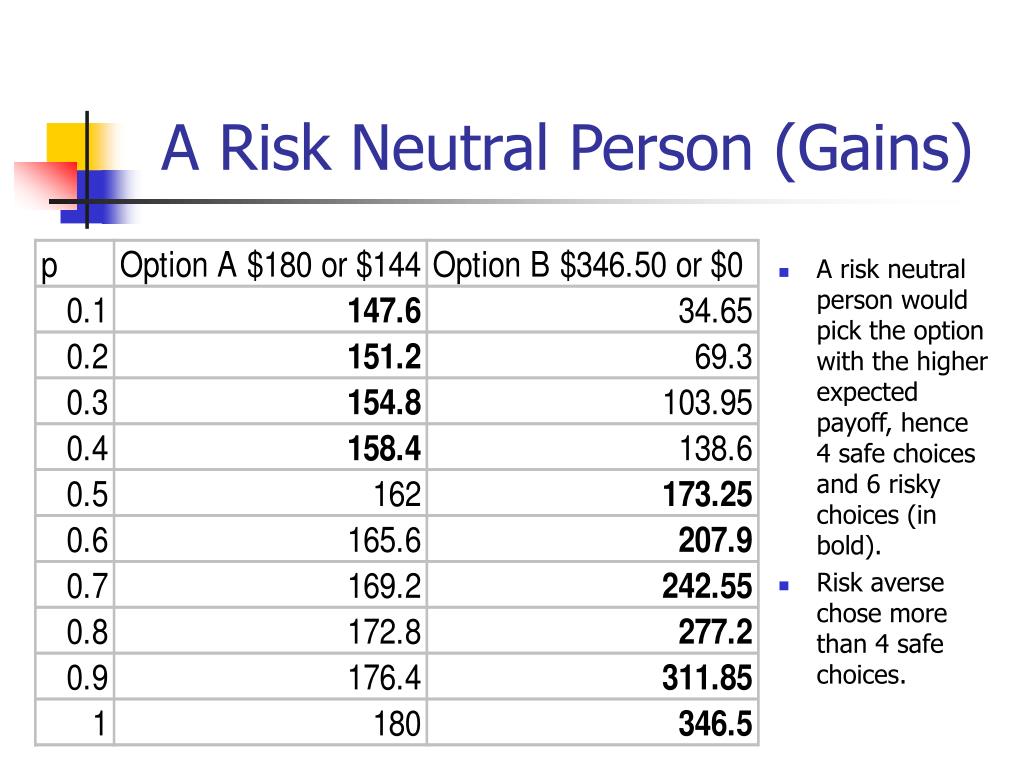Click the first blue square bullet marker

click(x=784, y=272)
